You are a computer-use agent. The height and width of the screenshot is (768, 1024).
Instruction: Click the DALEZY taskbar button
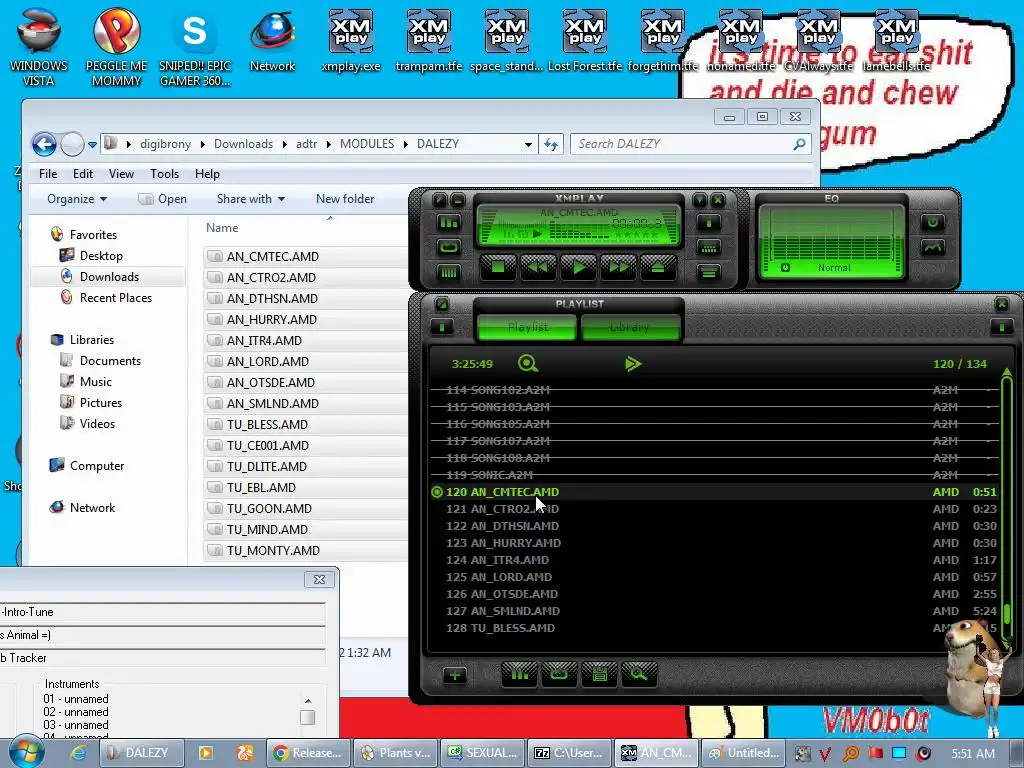[143, 753]
